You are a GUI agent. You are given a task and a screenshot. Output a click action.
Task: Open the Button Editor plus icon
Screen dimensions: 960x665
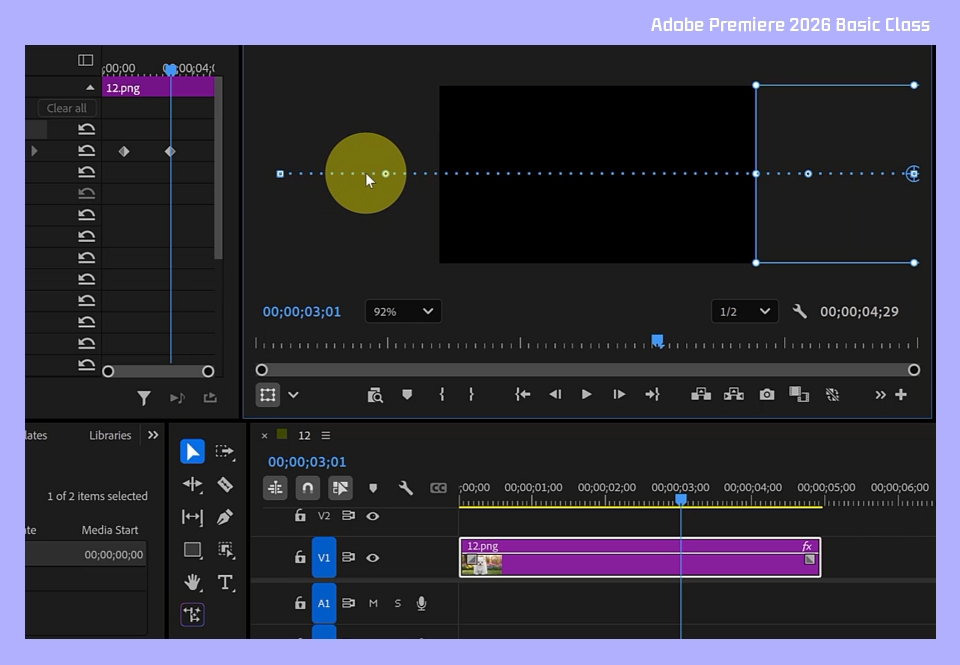tap(901, 395)
